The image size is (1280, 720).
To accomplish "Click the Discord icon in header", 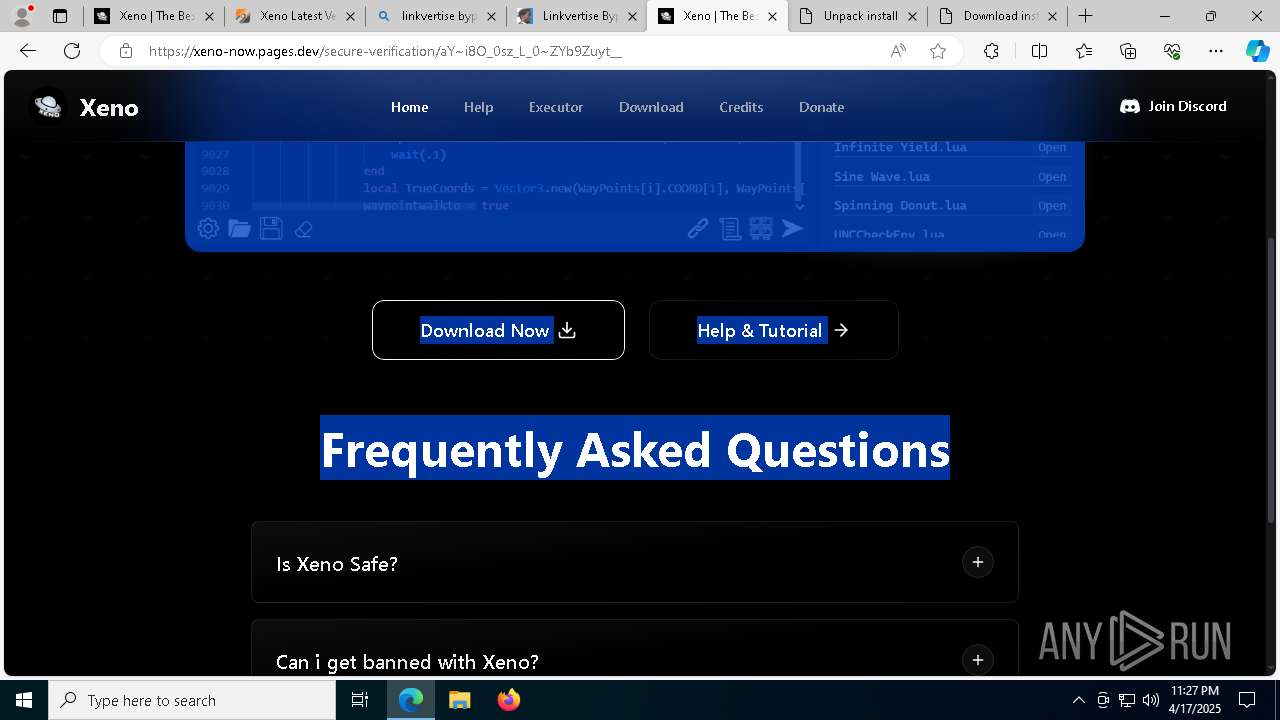I will tap(1130, 106).
